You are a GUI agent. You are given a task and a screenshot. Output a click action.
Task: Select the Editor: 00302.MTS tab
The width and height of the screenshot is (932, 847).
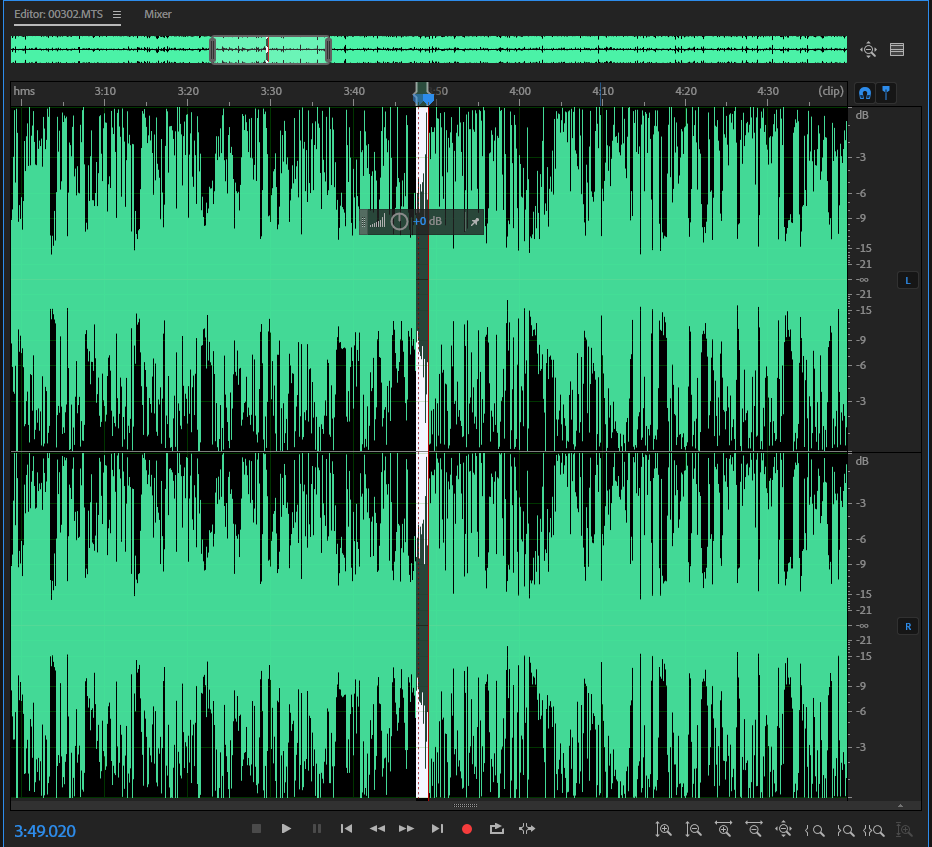pos(58,15)
